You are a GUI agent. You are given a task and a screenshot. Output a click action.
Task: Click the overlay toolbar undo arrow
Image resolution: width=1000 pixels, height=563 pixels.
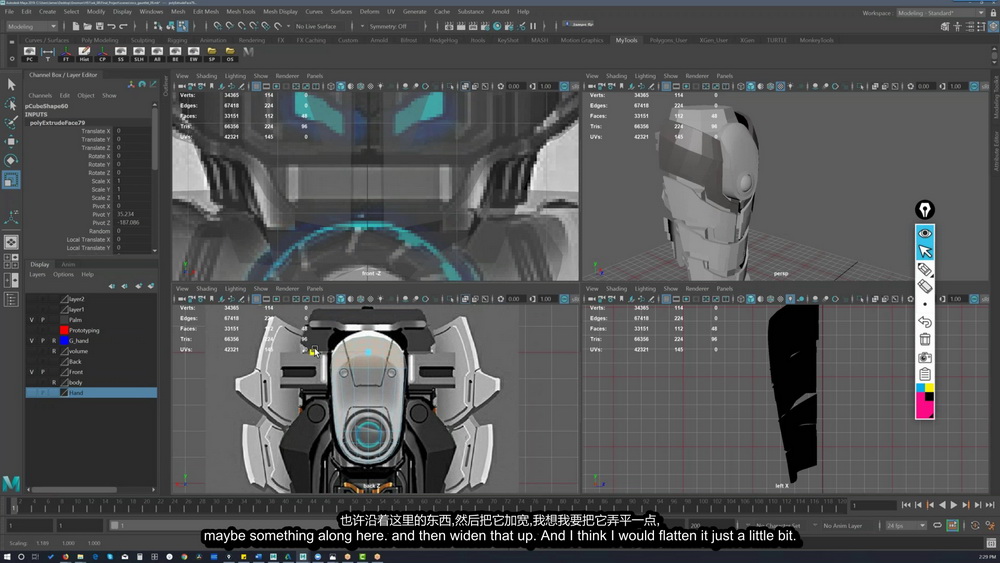925,322
